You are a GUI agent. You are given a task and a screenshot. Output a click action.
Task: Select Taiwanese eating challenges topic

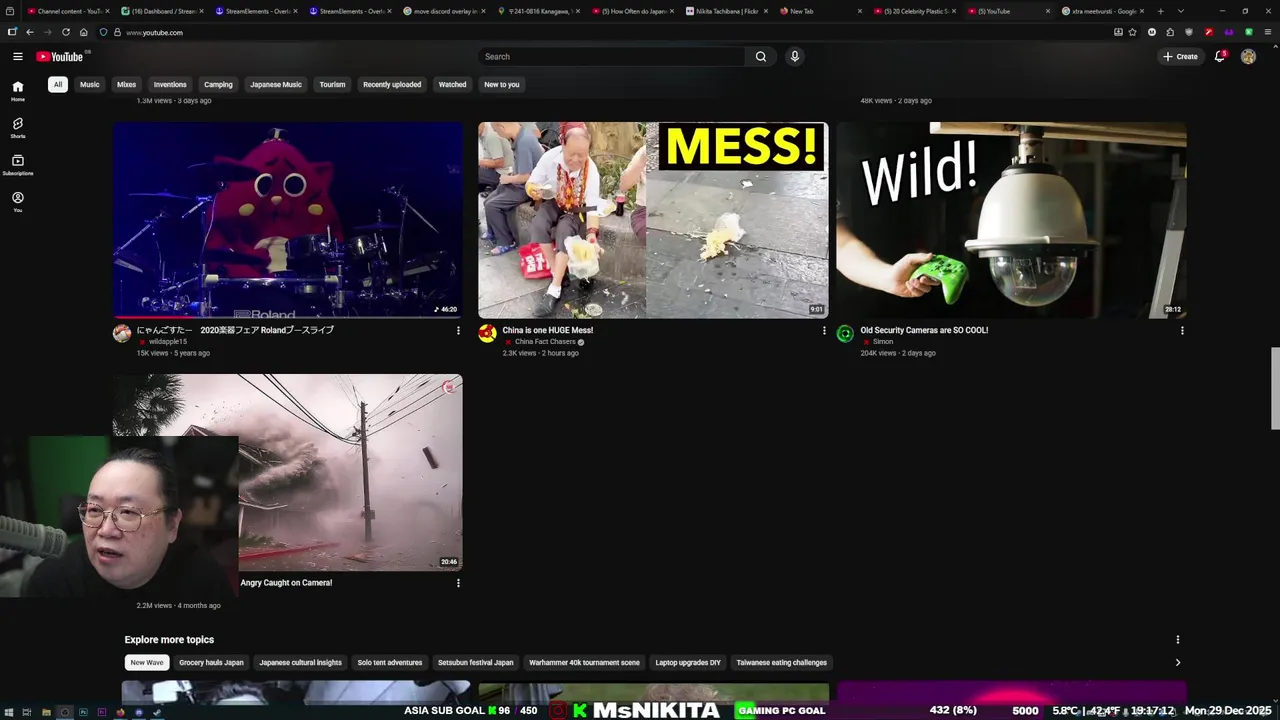point(782,662)
